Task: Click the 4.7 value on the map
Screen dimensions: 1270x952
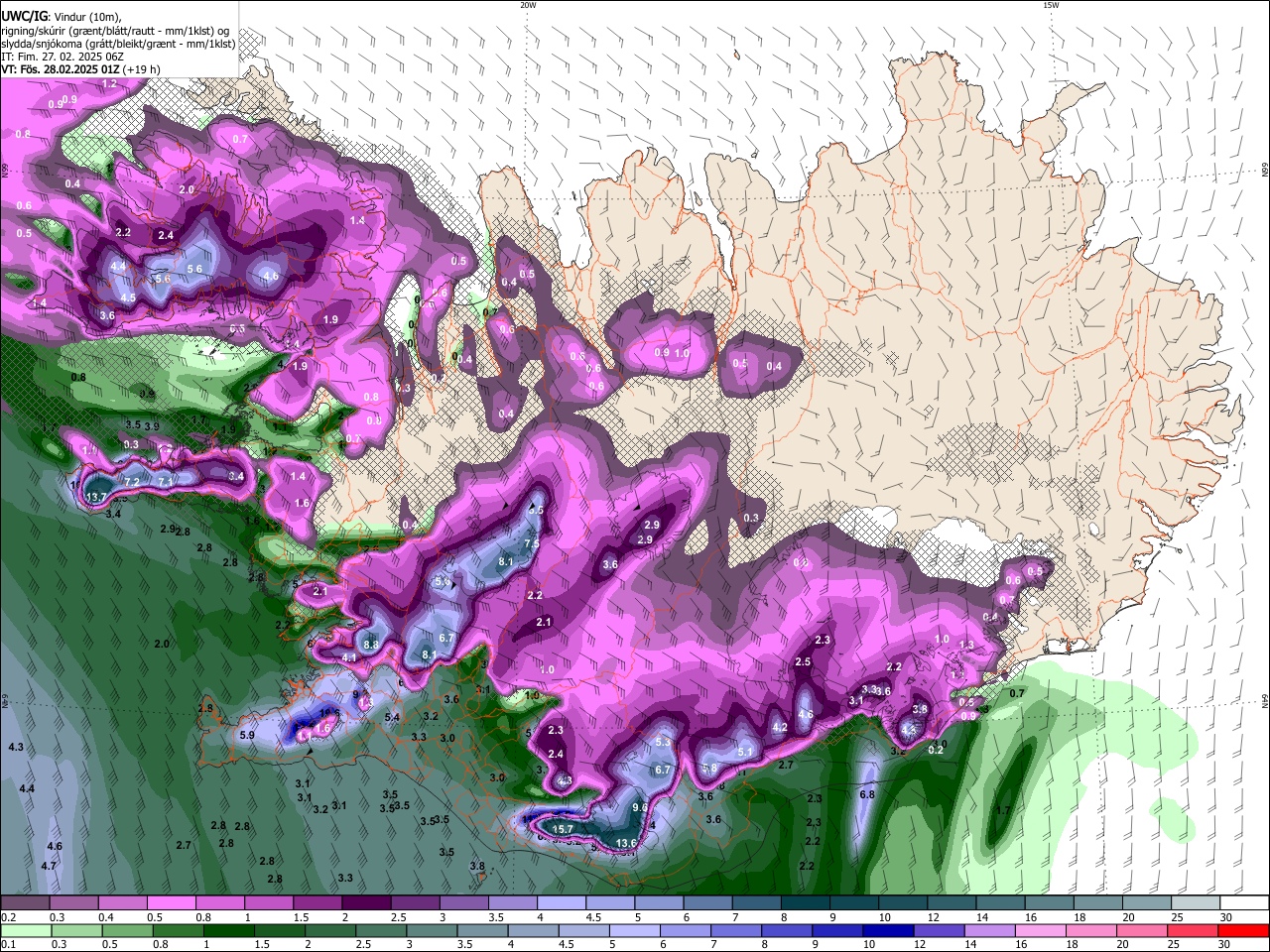Action: (49, 866)
